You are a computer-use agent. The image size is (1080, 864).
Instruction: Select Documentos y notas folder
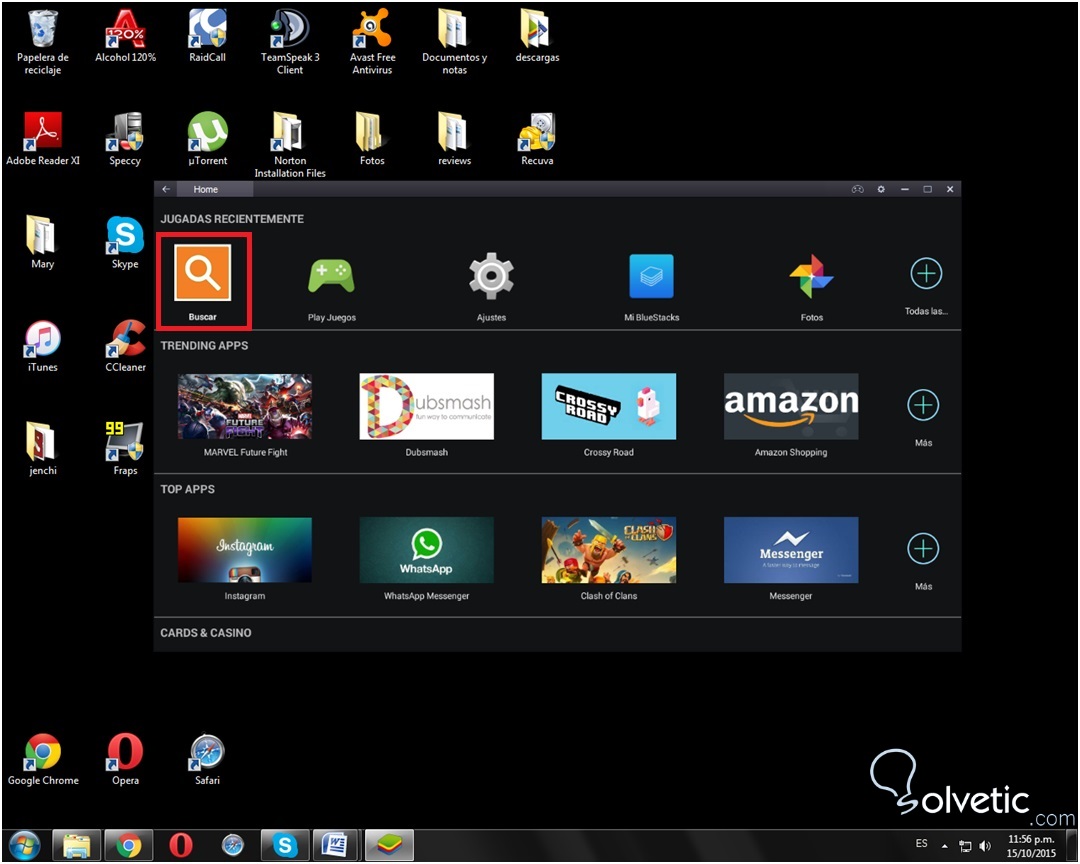point(455,41)
